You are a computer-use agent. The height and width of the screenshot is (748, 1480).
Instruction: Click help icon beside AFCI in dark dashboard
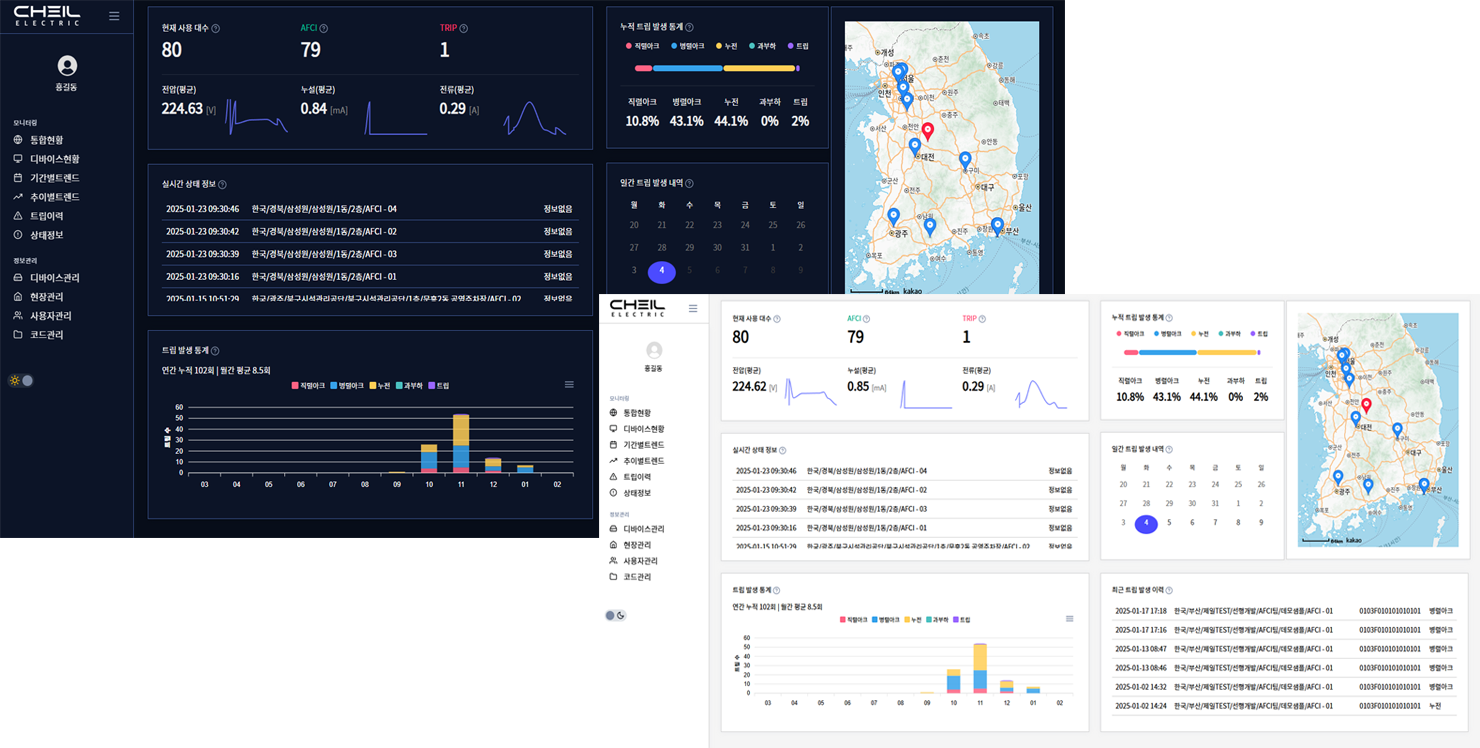pyautogui.click(x=324, y=29)
